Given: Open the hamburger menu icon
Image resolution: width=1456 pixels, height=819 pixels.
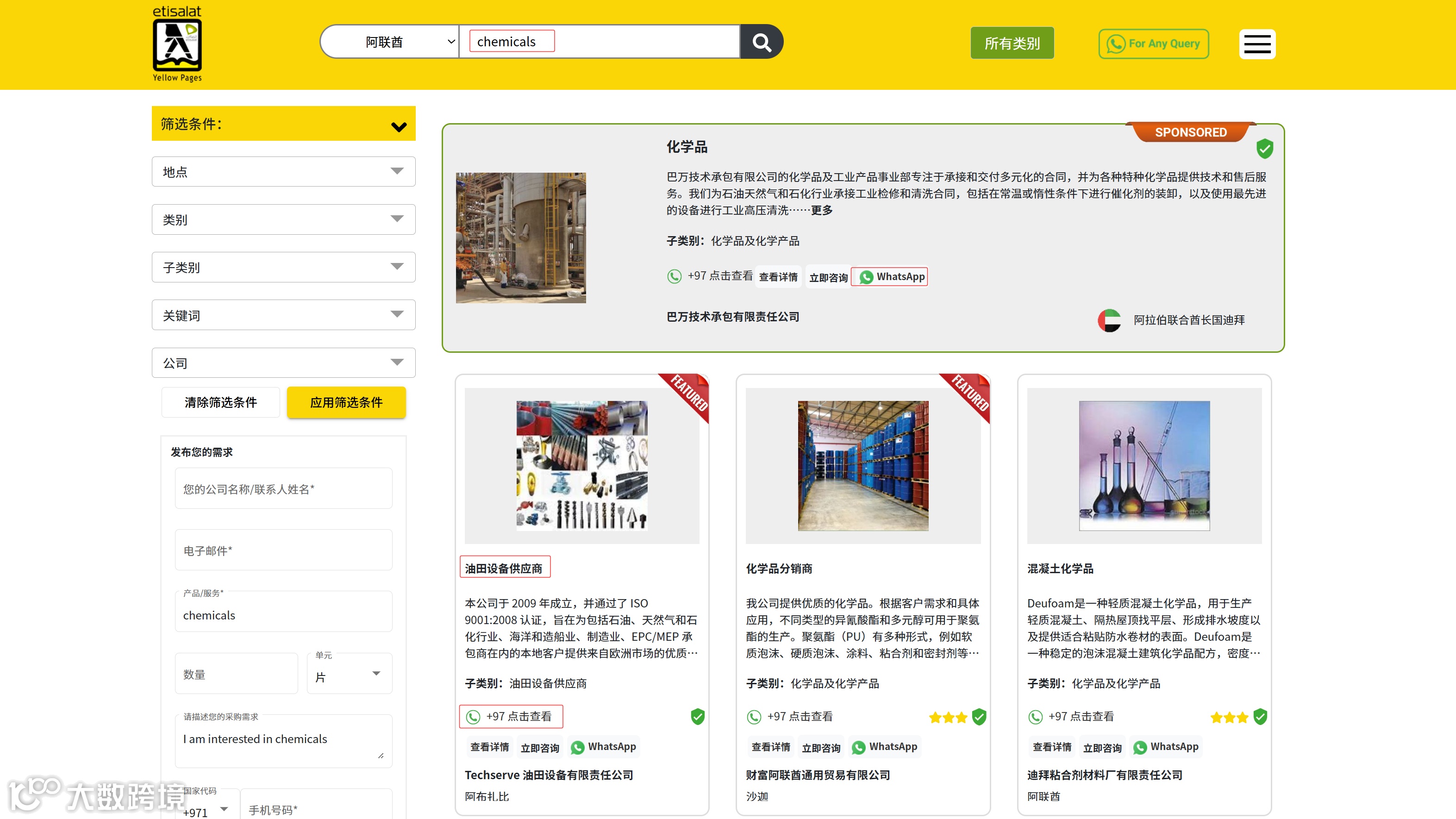Looking at the screenshot, I should [x=1256, y=44].
